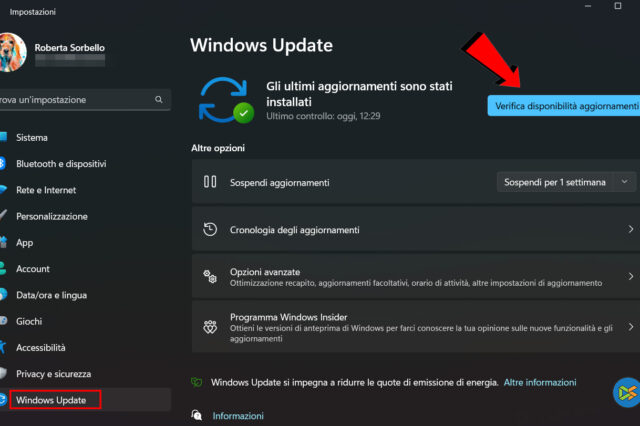This screenshot has width=640, height=426.
Task: Click the find a setting search field
Action: [x=85, y=100]
